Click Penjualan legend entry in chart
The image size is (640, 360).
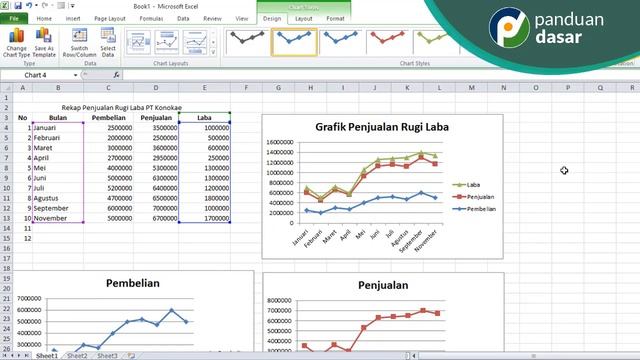coord(473,197)
